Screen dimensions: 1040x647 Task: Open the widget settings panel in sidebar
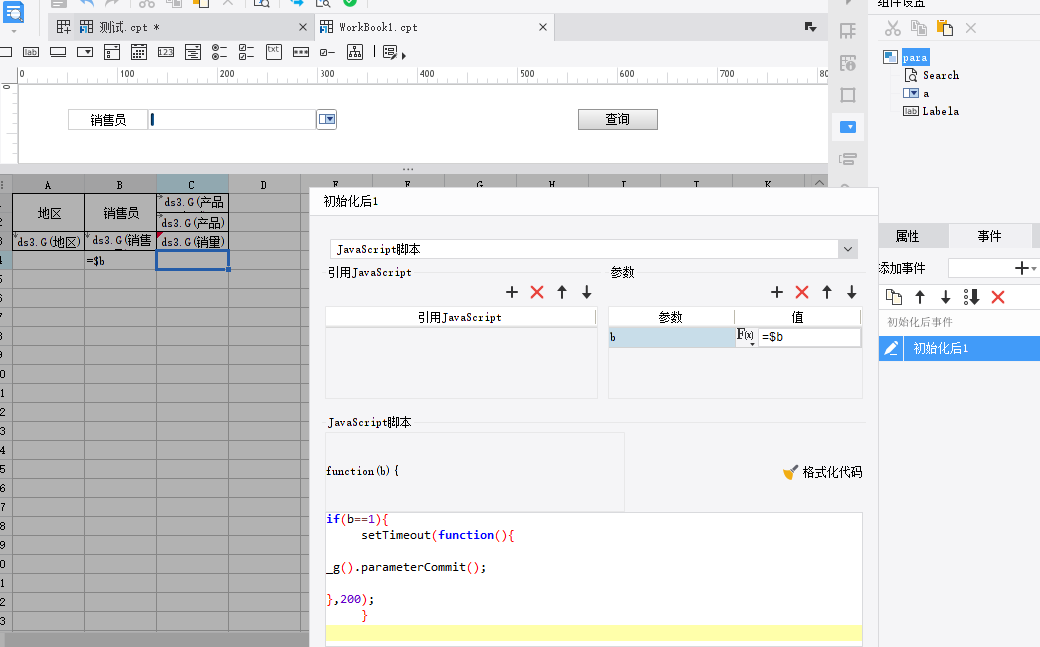pyautogui.click(x=848, y=127)
